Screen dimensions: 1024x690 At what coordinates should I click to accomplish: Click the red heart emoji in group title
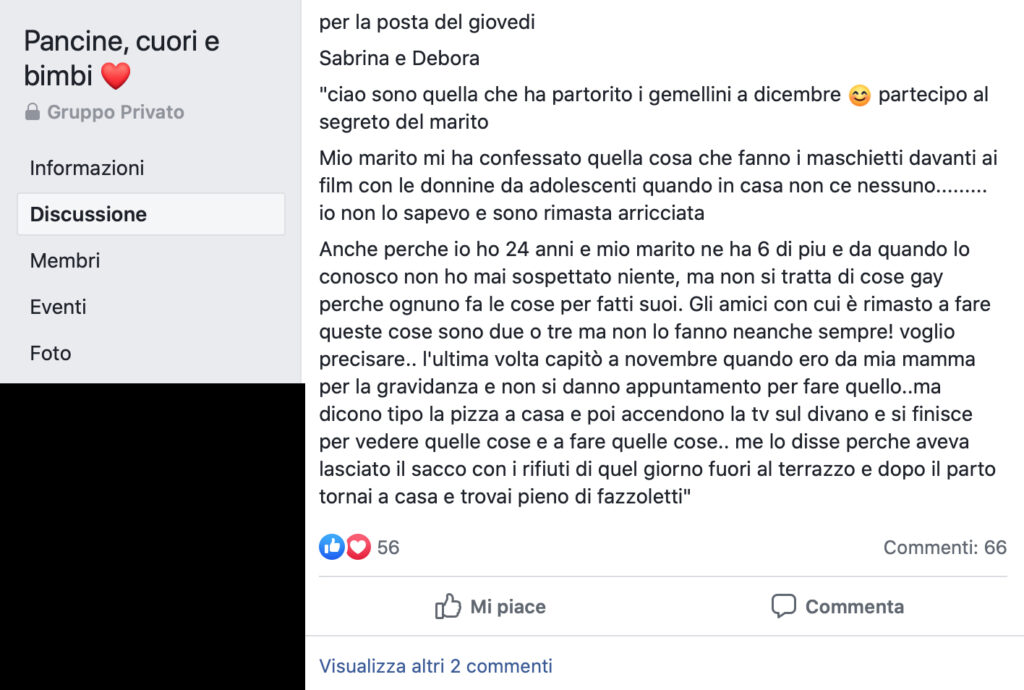tap(116, 76)
